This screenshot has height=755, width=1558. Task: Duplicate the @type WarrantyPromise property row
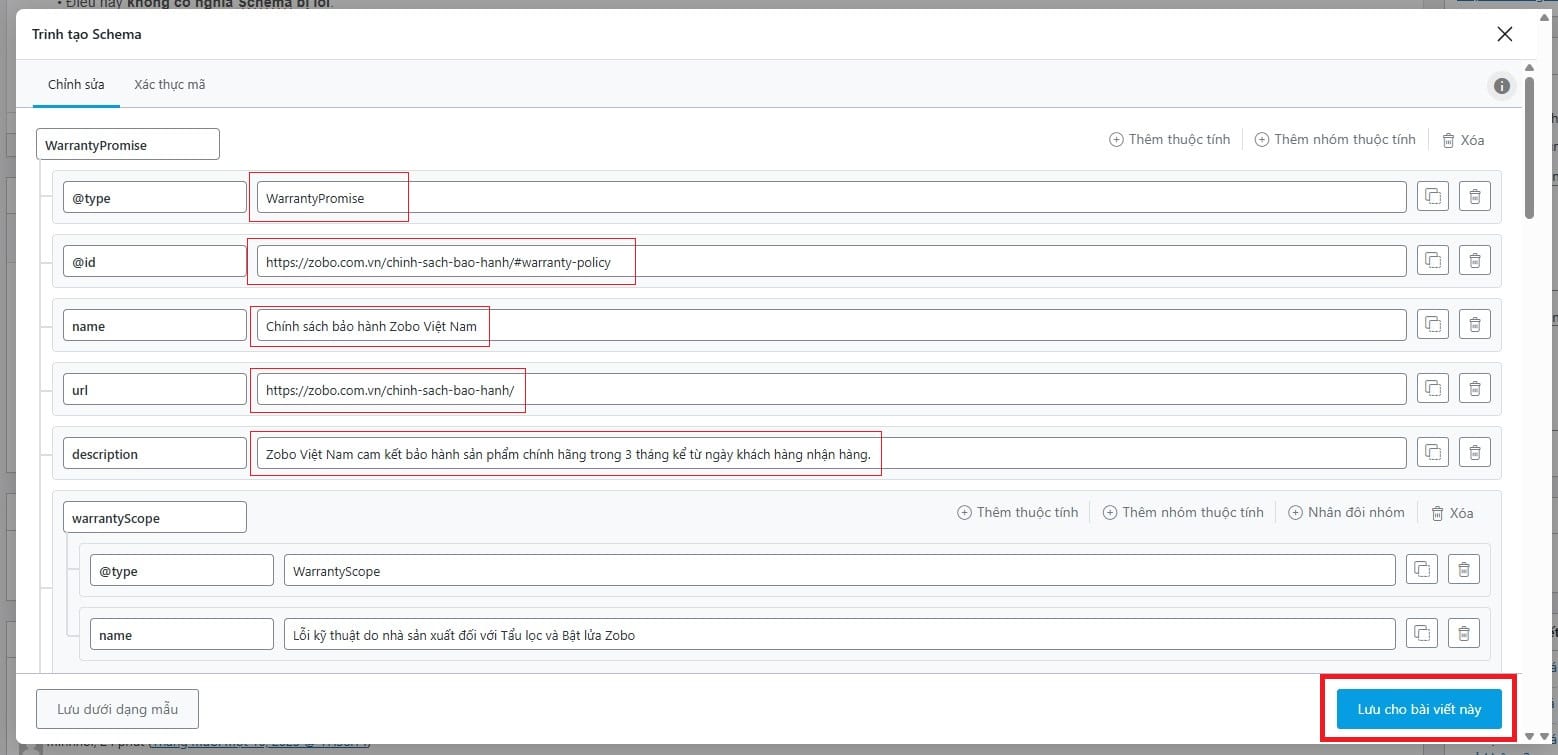[1432, 197]
